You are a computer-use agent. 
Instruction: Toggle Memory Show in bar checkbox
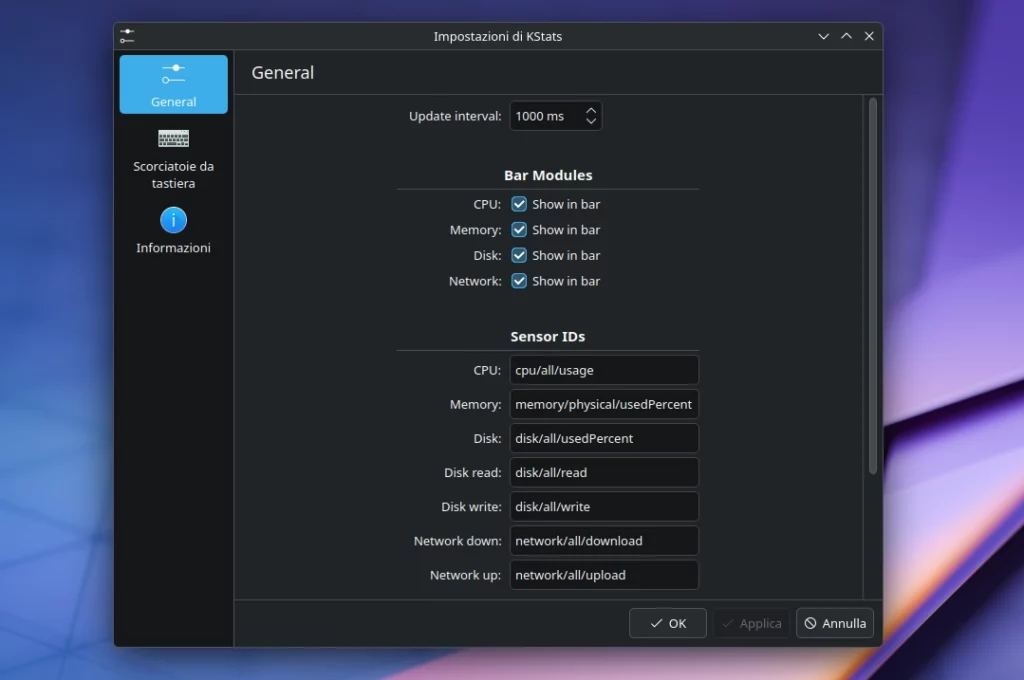(519, 230)
